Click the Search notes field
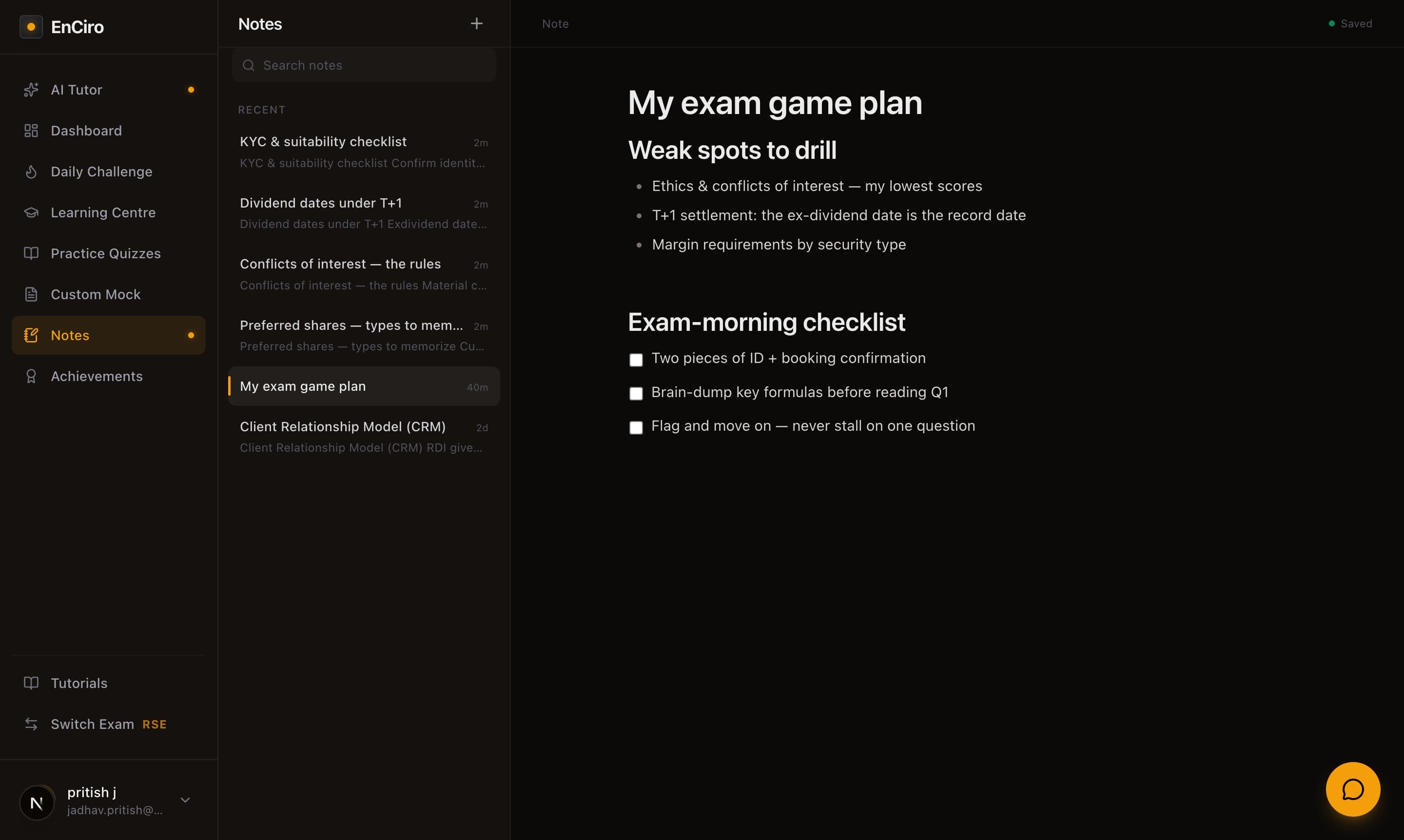This screenshot has width=1404, height=840. pyautogui.click(x=364, y=65)
